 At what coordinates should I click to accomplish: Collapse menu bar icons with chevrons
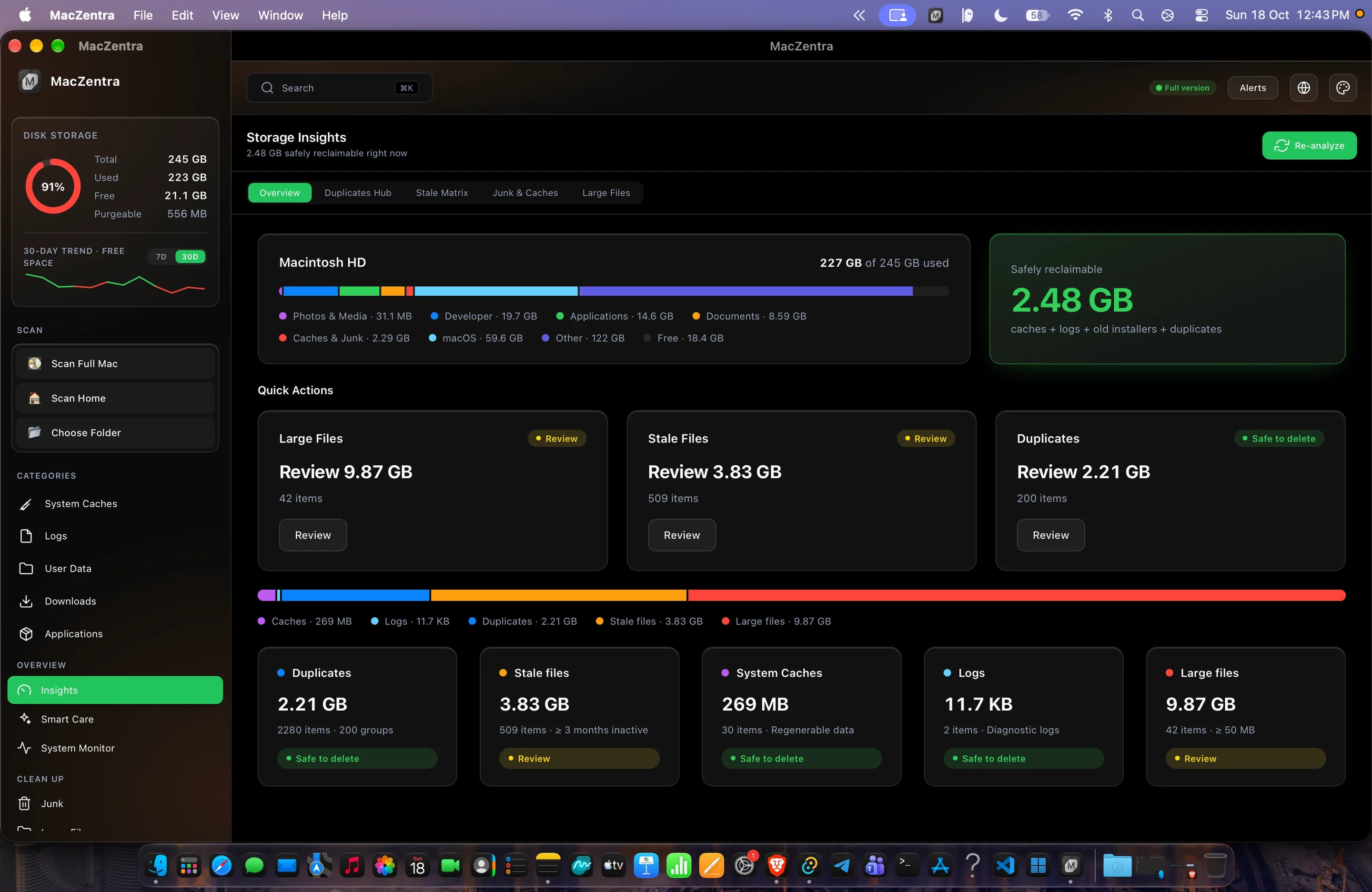click(x=859, y=15)
